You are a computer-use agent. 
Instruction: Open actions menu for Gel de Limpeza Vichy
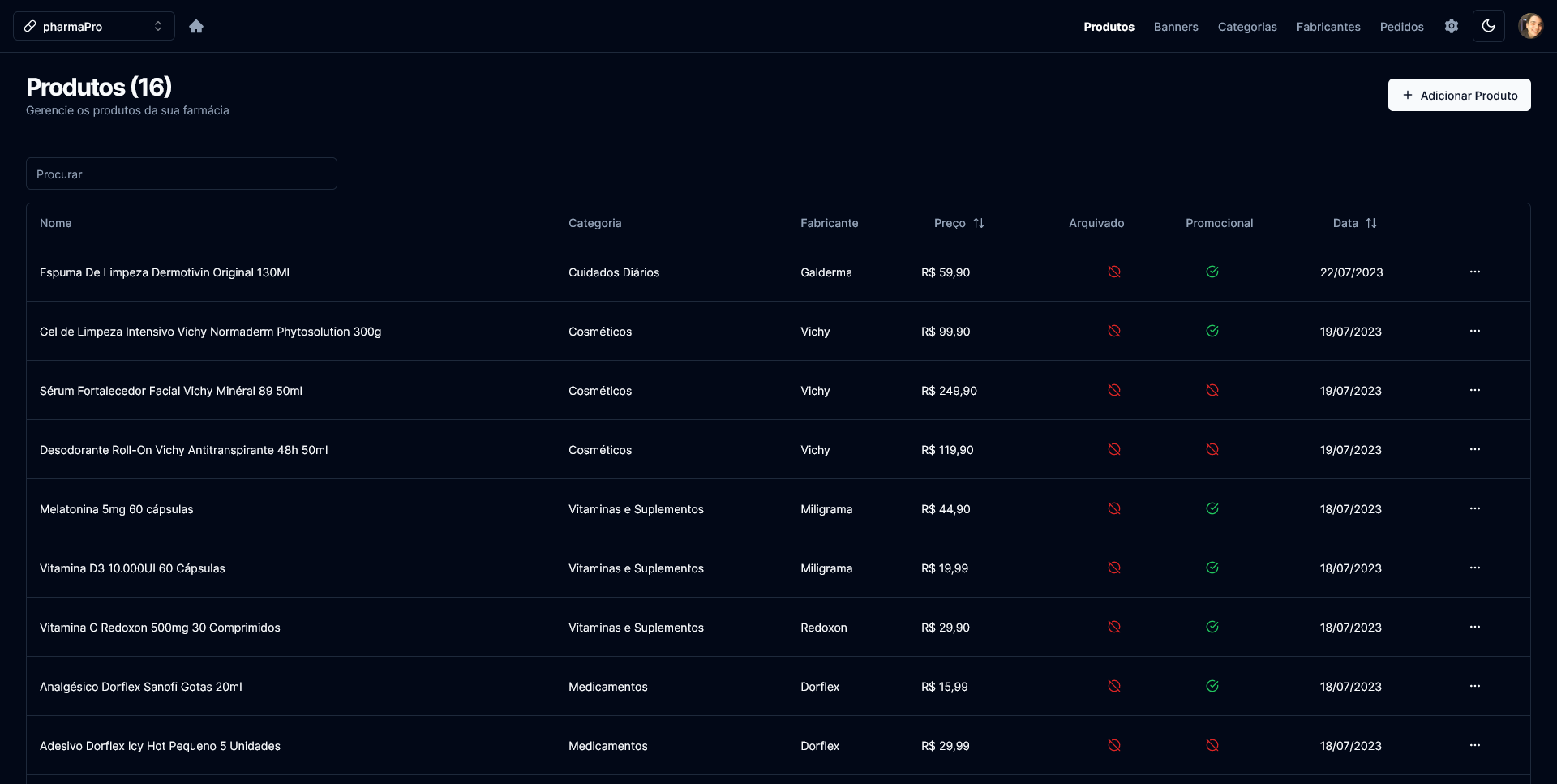click(x=1475, y=331)
